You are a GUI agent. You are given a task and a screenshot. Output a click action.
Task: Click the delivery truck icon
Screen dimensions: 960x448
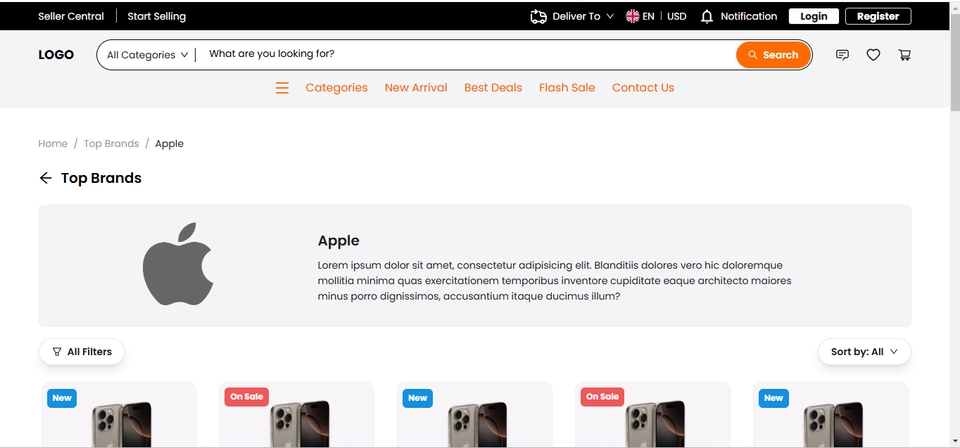538,16
